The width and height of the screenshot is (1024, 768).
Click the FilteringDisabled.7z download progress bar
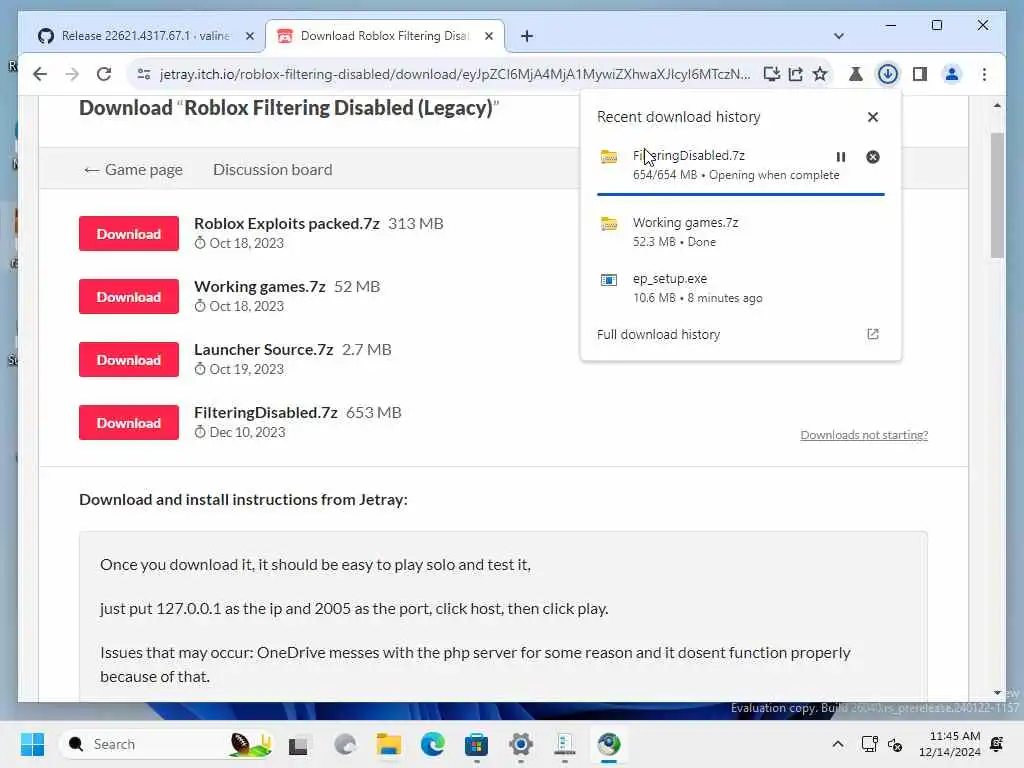(x=741, y=194)
